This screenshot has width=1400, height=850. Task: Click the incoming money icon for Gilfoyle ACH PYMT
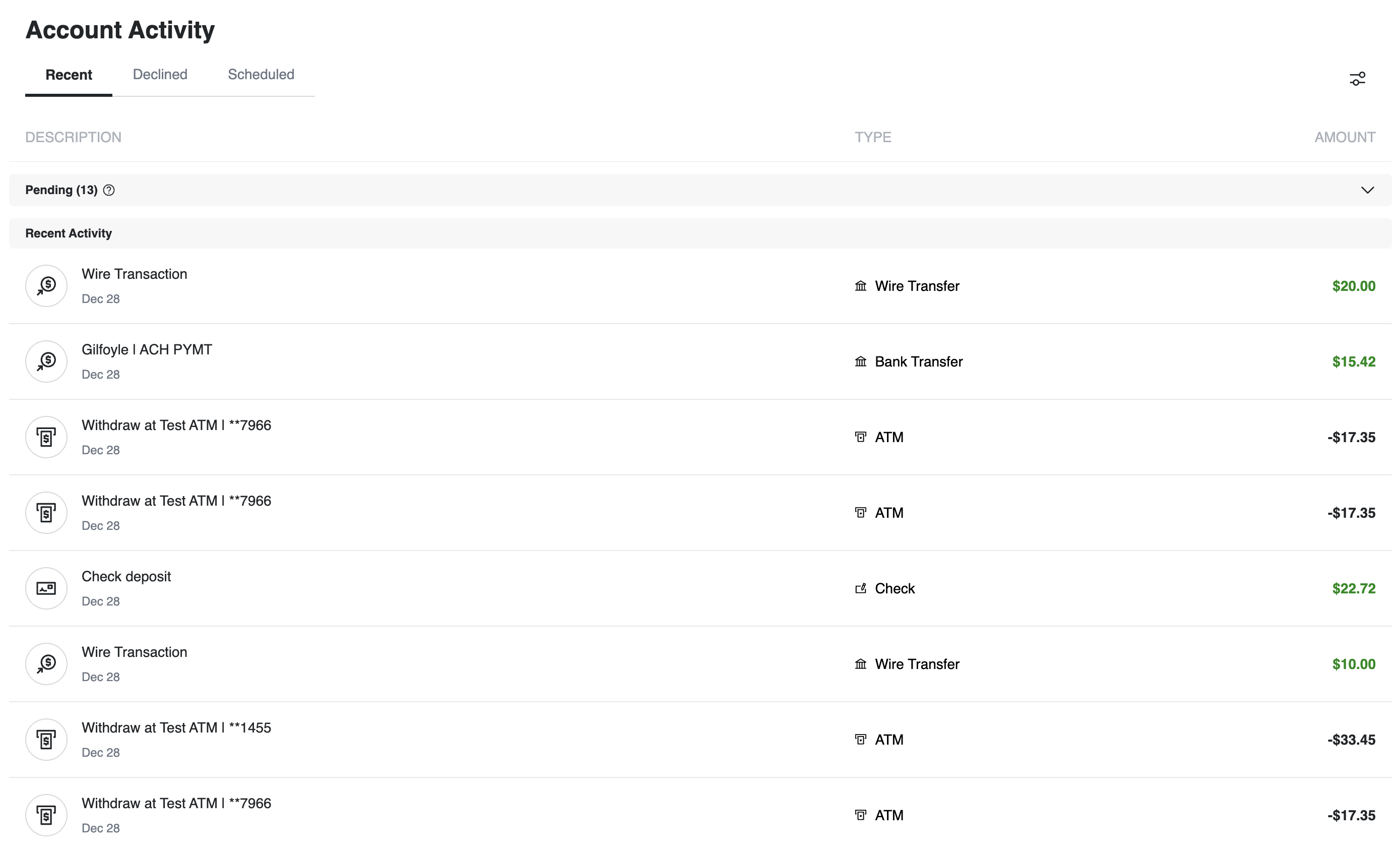[x=46, y=361]
